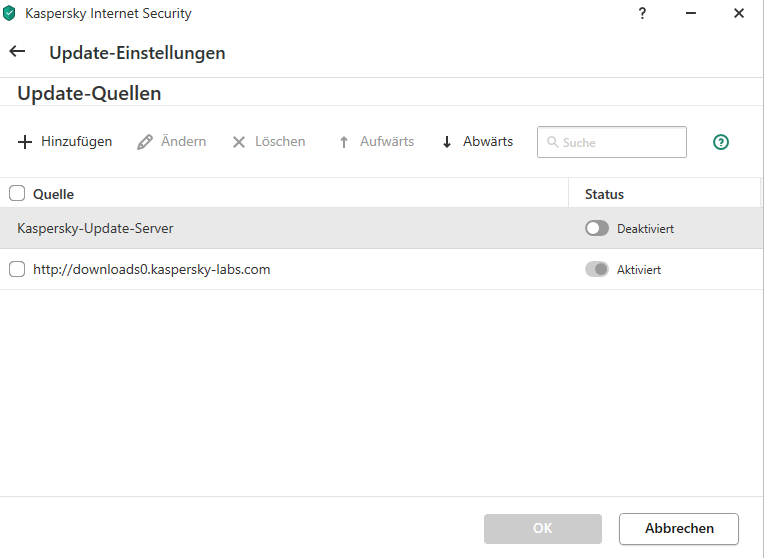Viewport: 766px width, 558px height.
Task: Minimize the Kaspersky window
Action: click(690, 13)
